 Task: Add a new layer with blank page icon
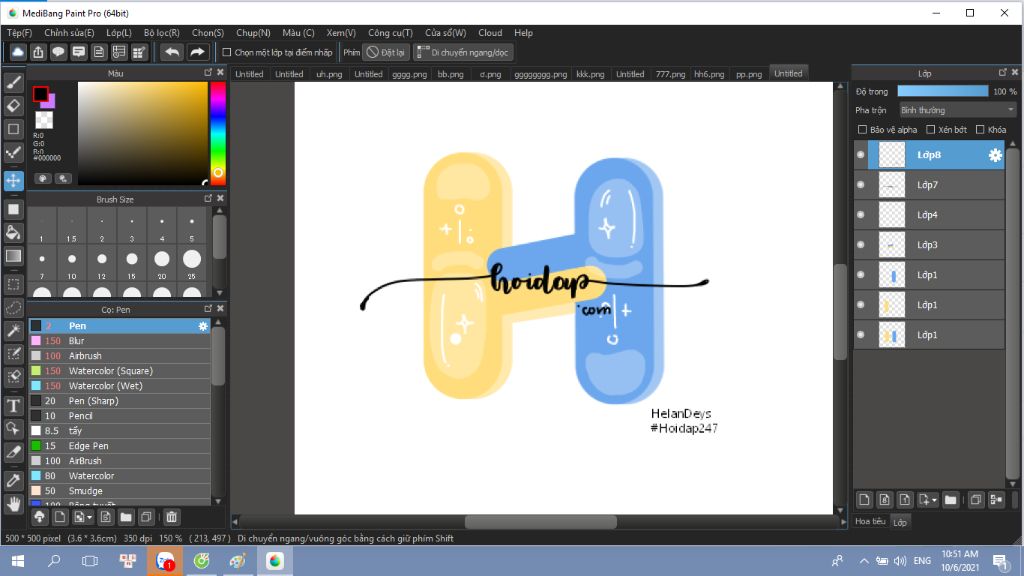point(864,500)
